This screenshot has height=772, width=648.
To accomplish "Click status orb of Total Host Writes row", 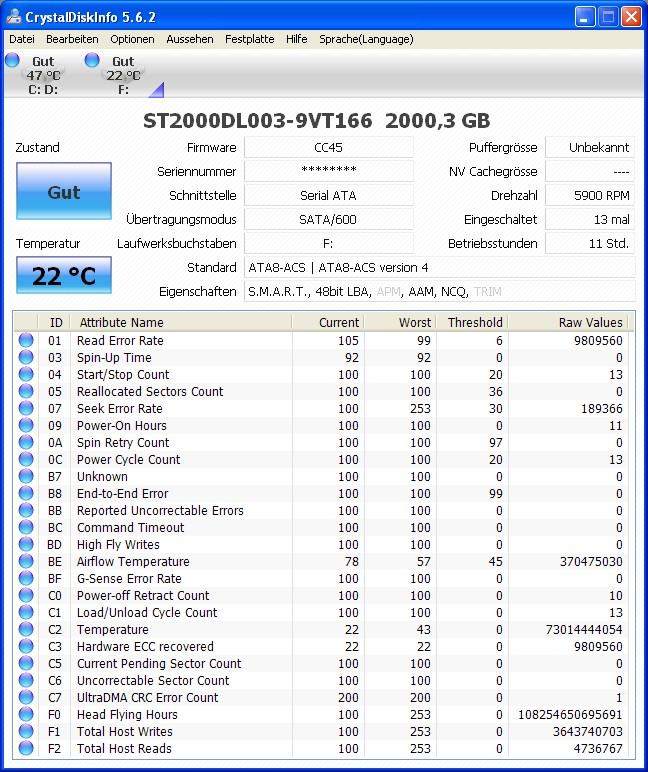I will click(26, 731).
